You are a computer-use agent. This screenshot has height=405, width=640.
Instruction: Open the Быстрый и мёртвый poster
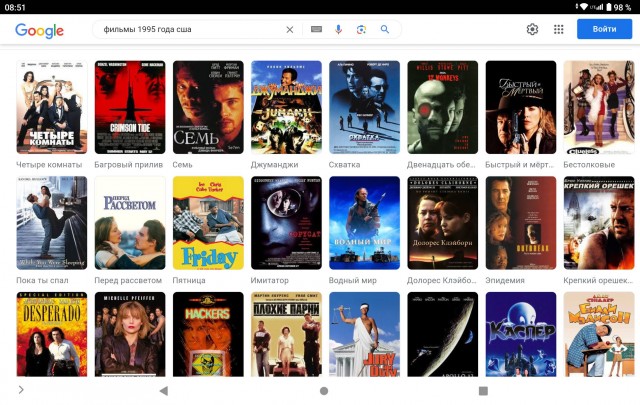521,107
